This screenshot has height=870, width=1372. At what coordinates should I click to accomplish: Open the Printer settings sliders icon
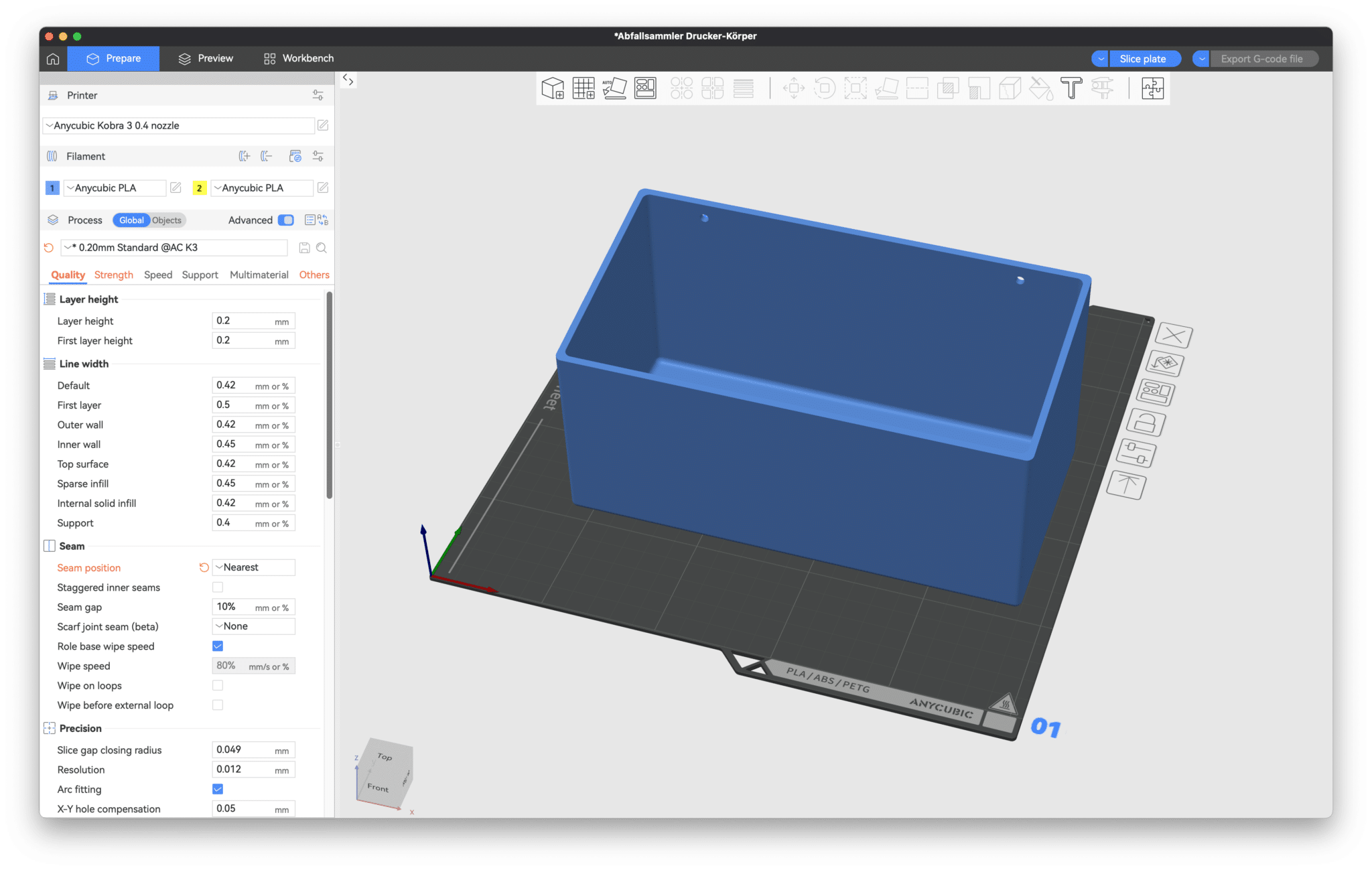point(318,95)
